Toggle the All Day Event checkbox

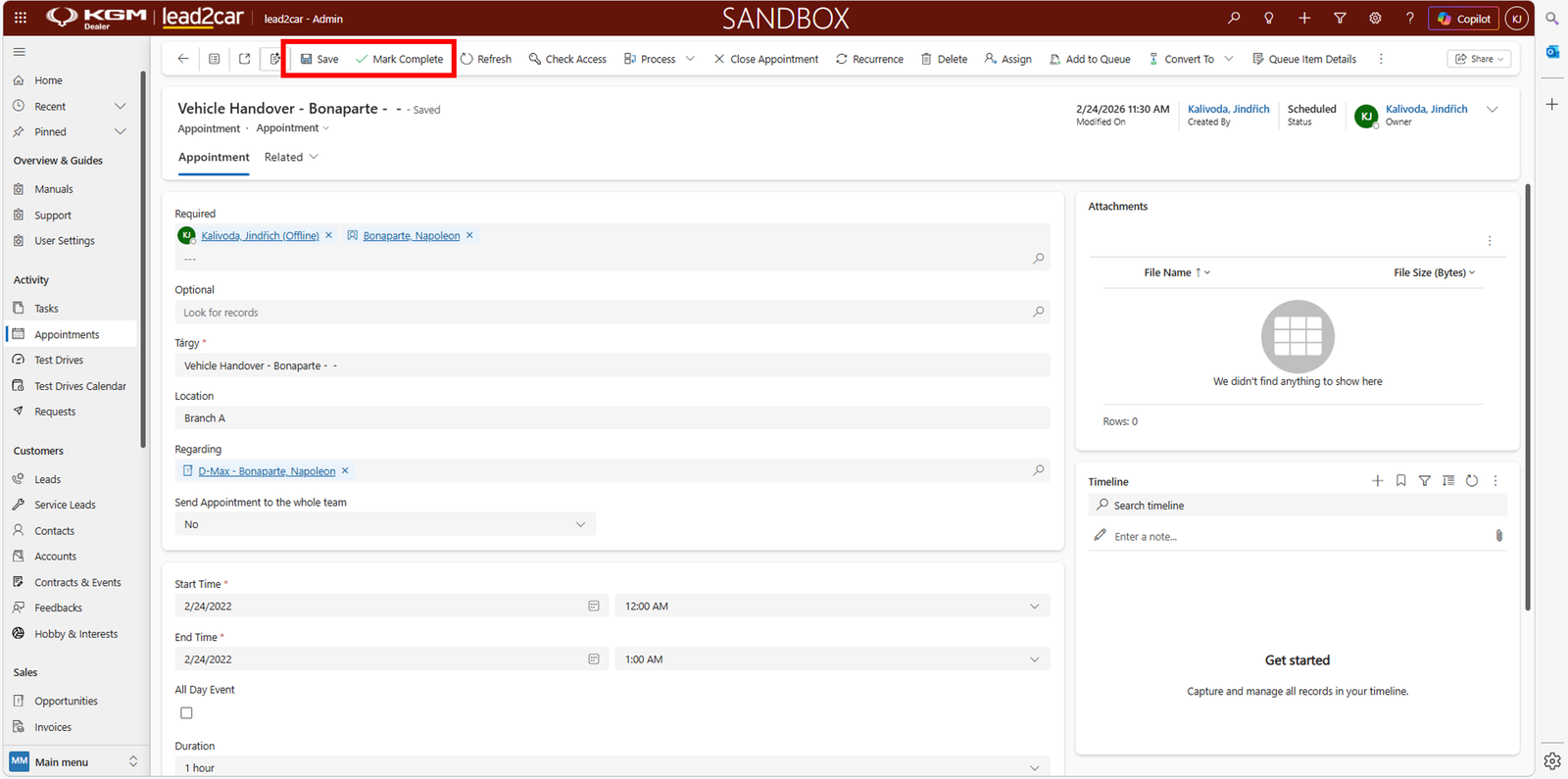pyautogui.click(x=186, y=713)
